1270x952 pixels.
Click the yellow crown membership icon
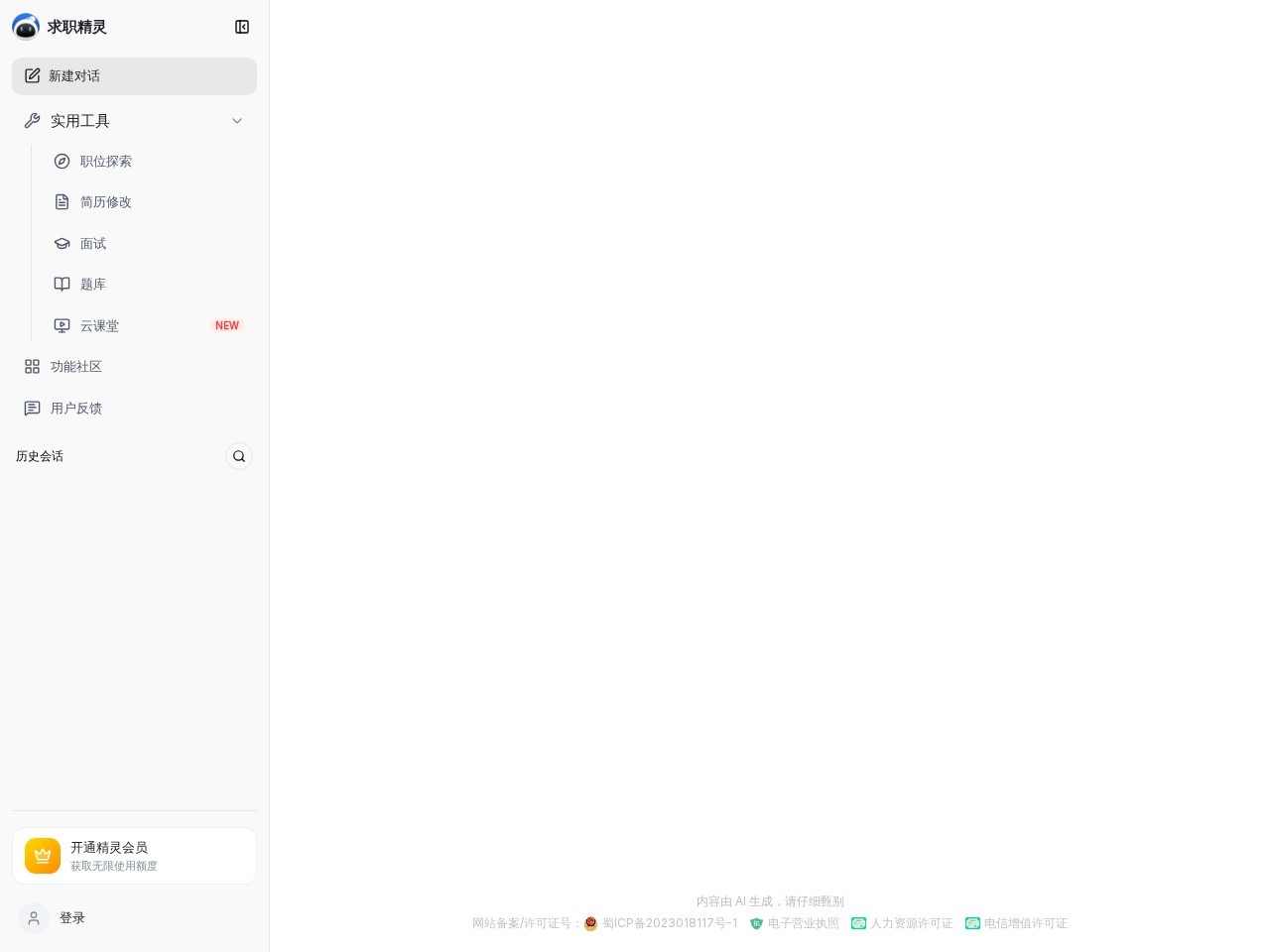tap(43, 856)
